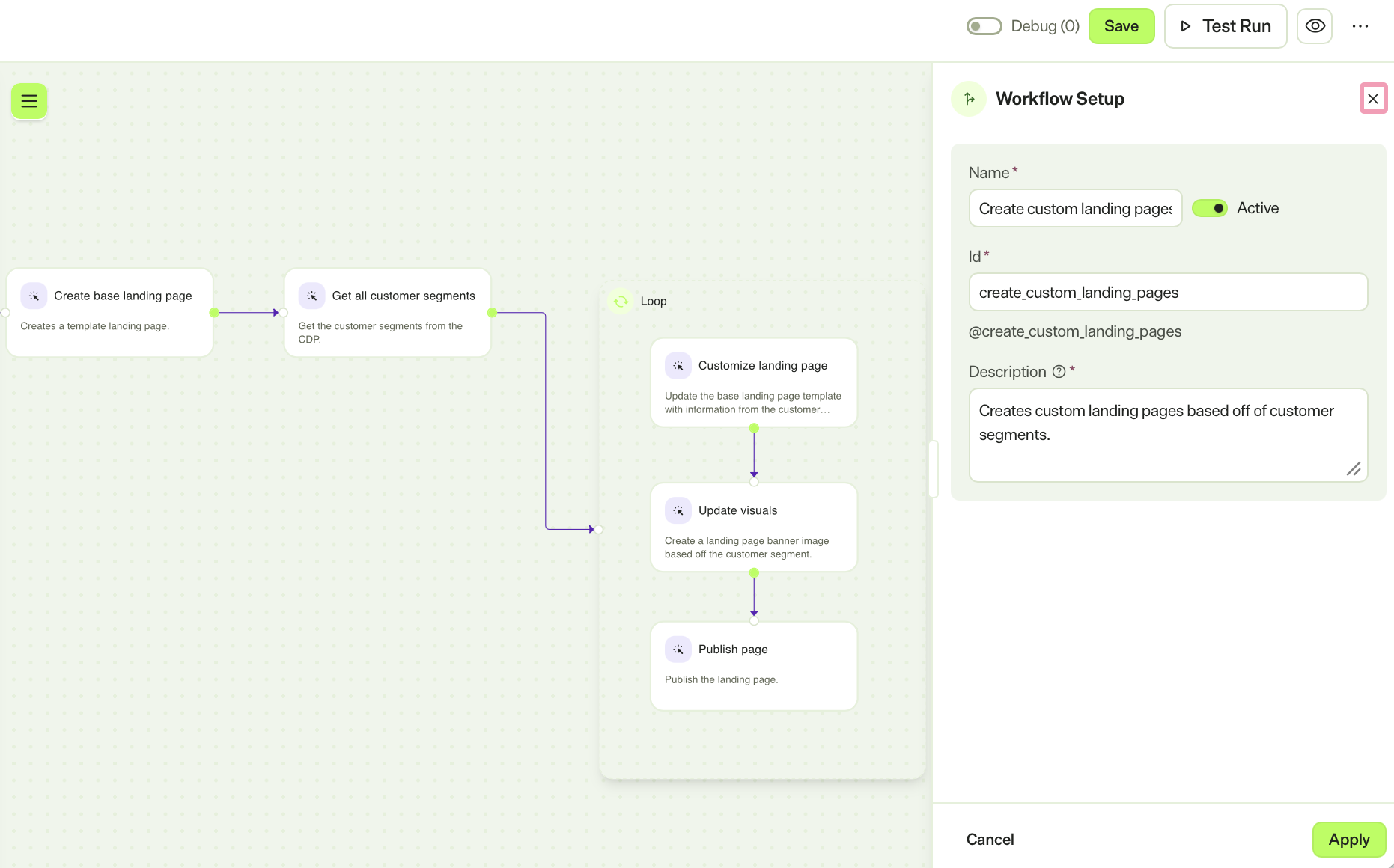This screenshot has width=1394, height=868.
Task: Start a Test Run
Action: point(1225,26)
